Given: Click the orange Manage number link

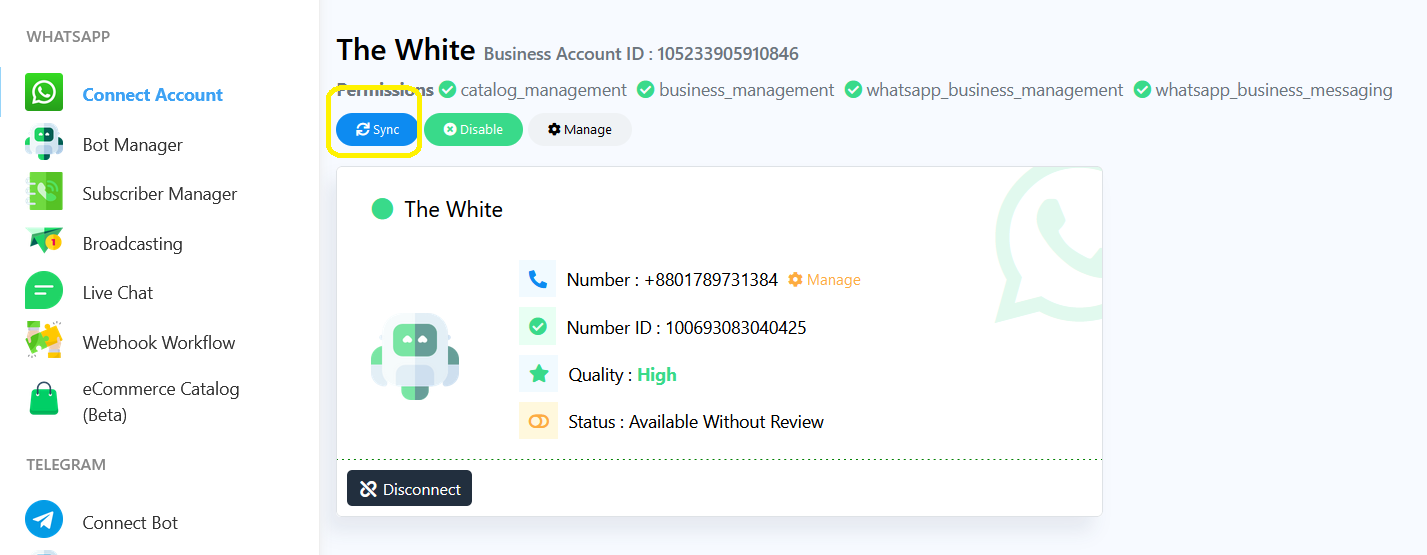Looking at the screenshot, I should click(824, 280).
